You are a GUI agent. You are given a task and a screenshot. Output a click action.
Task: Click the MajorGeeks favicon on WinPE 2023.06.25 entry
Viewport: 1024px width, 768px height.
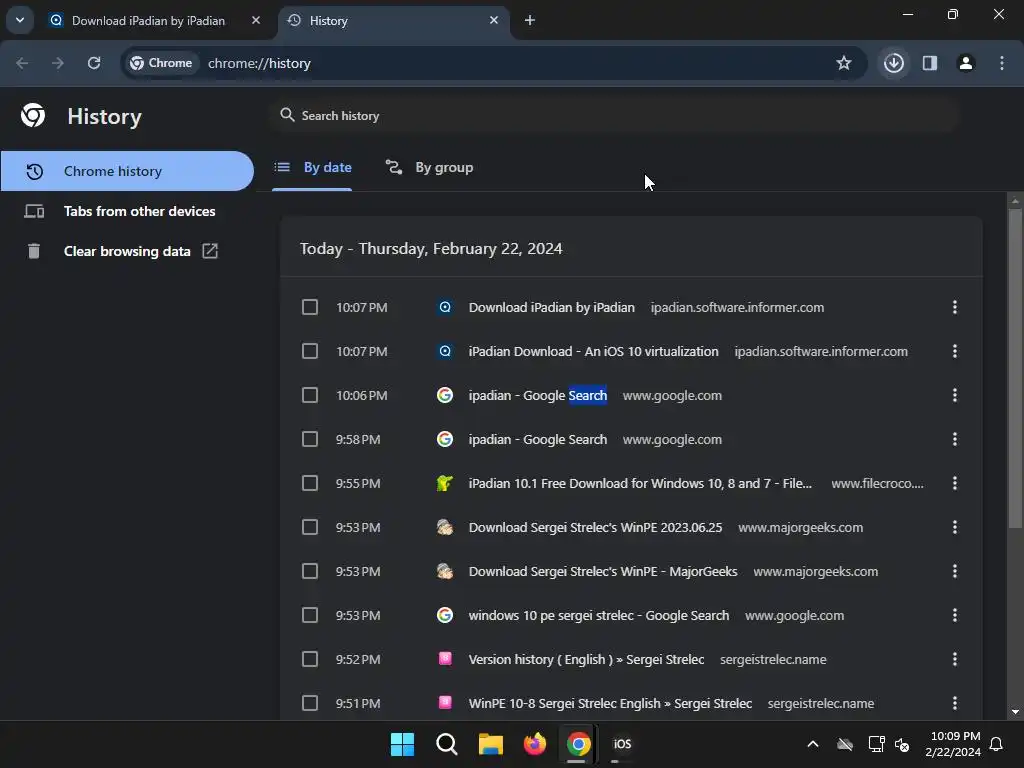click(x=445, y=527)
